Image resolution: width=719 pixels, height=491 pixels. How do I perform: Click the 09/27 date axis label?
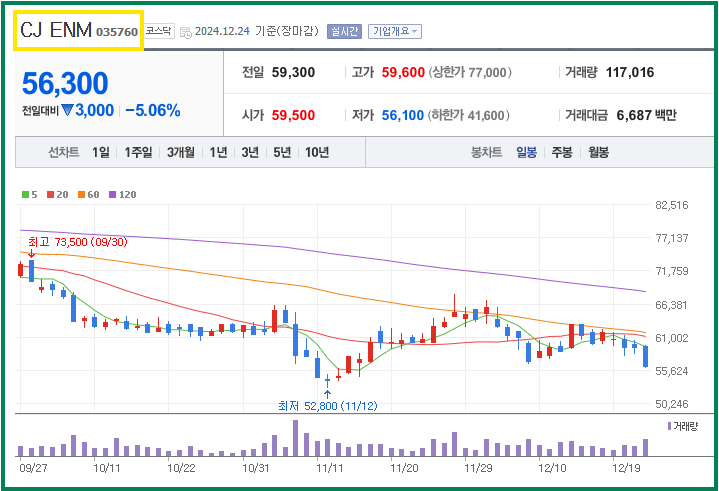pyautogui.click(x=33, y=468)
